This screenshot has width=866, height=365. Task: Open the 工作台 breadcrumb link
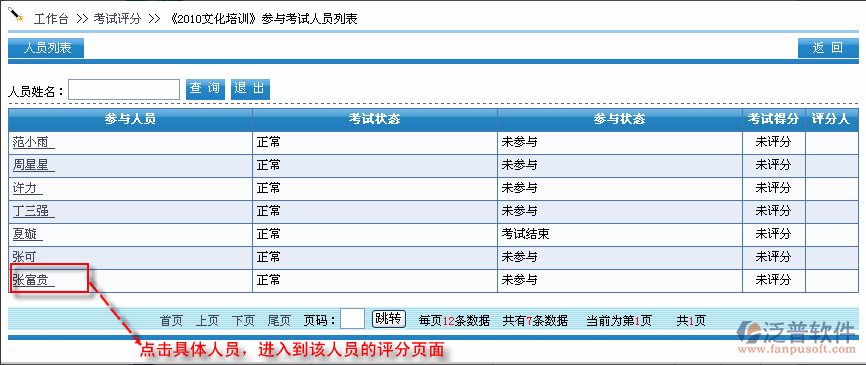51,19
